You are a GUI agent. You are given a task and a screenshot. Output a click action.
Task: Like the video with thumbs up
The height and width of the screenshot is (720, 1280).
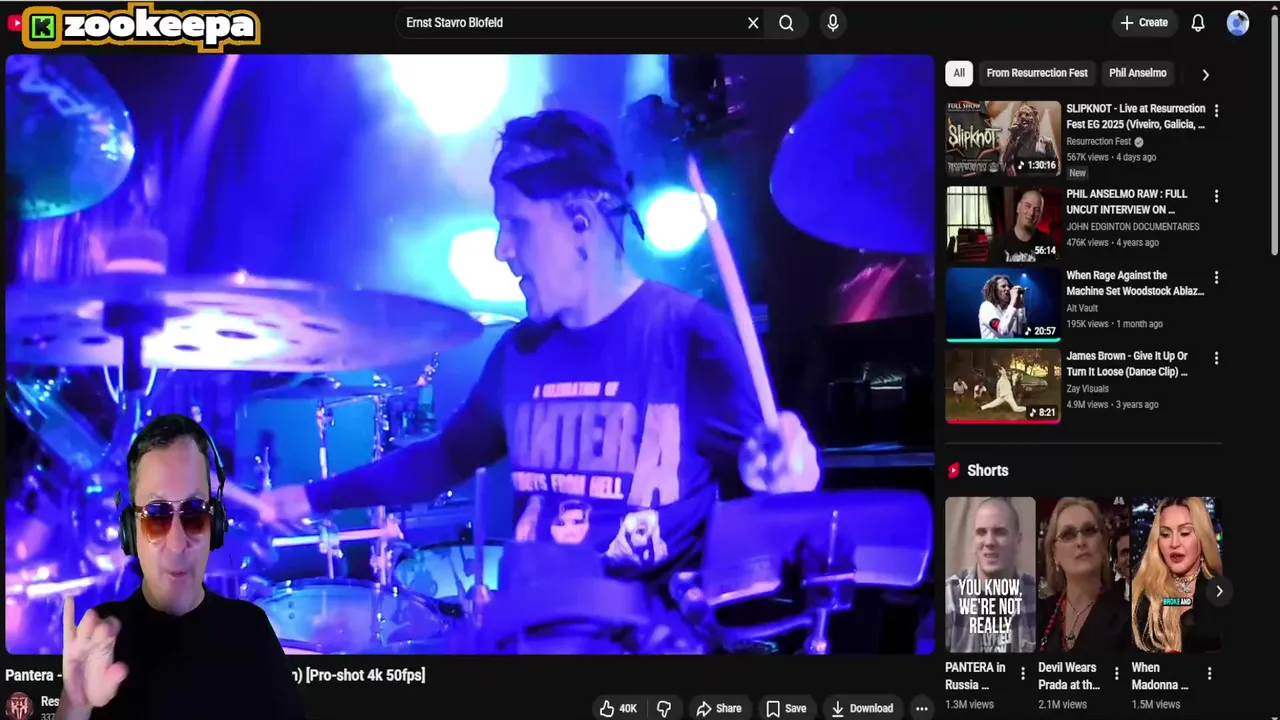pyautogui.click(x=618, y=708)
